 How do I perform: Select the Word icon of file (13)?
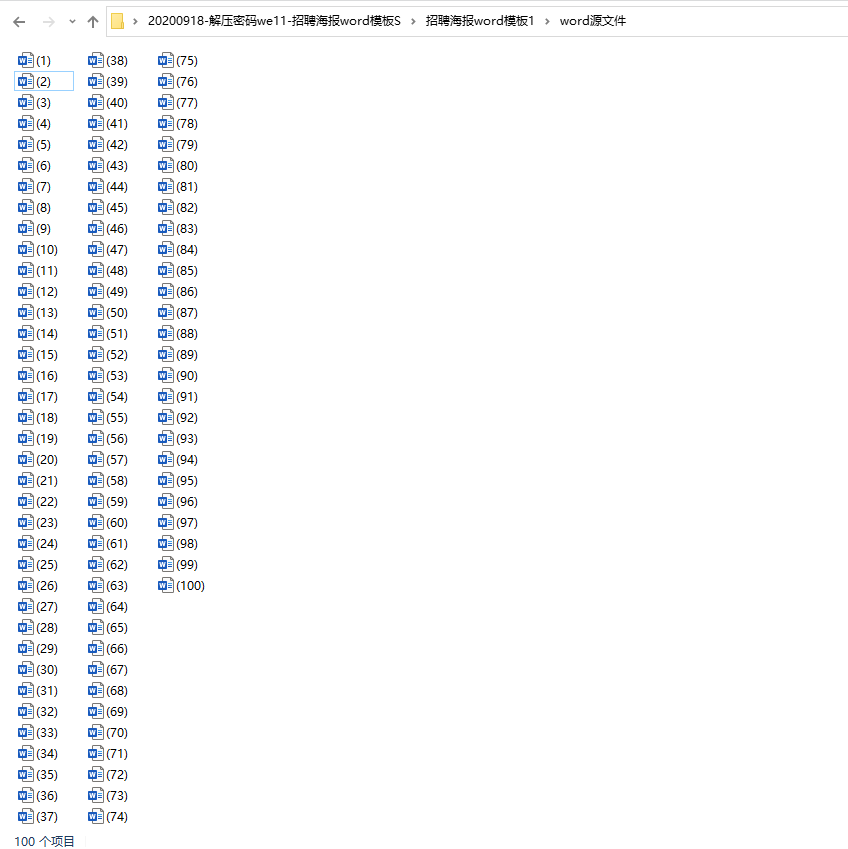point(25,312)
